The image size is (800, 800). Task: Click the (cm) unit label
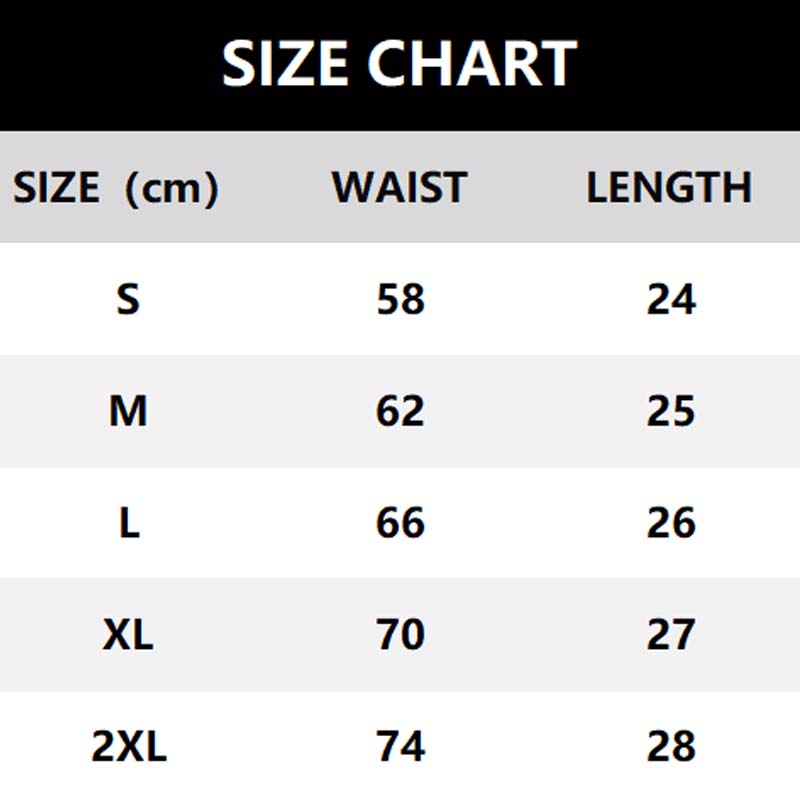[168, 188]
